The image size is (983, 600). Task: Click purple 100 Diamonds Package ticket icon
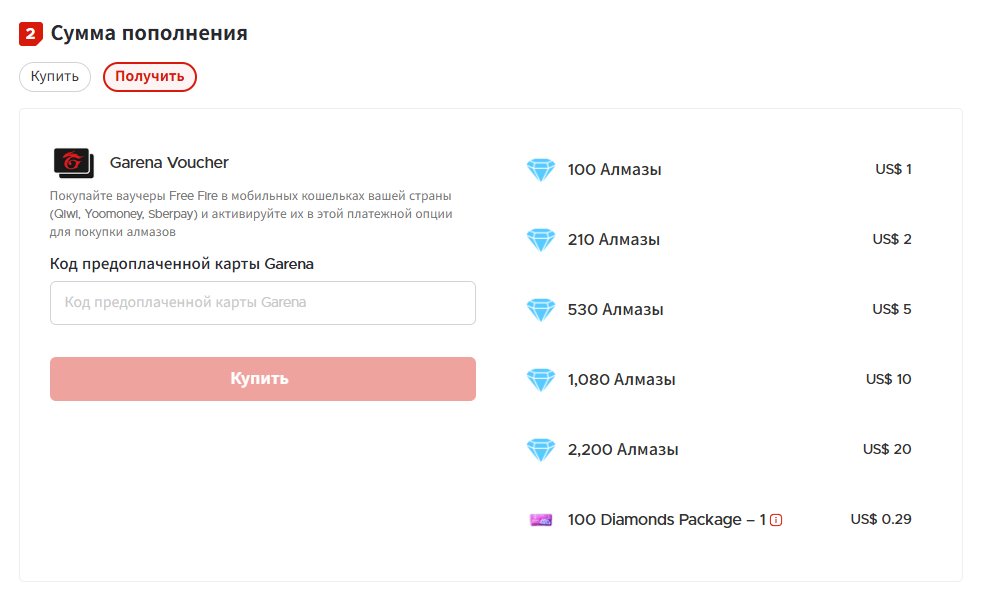(x=540, y=520)
